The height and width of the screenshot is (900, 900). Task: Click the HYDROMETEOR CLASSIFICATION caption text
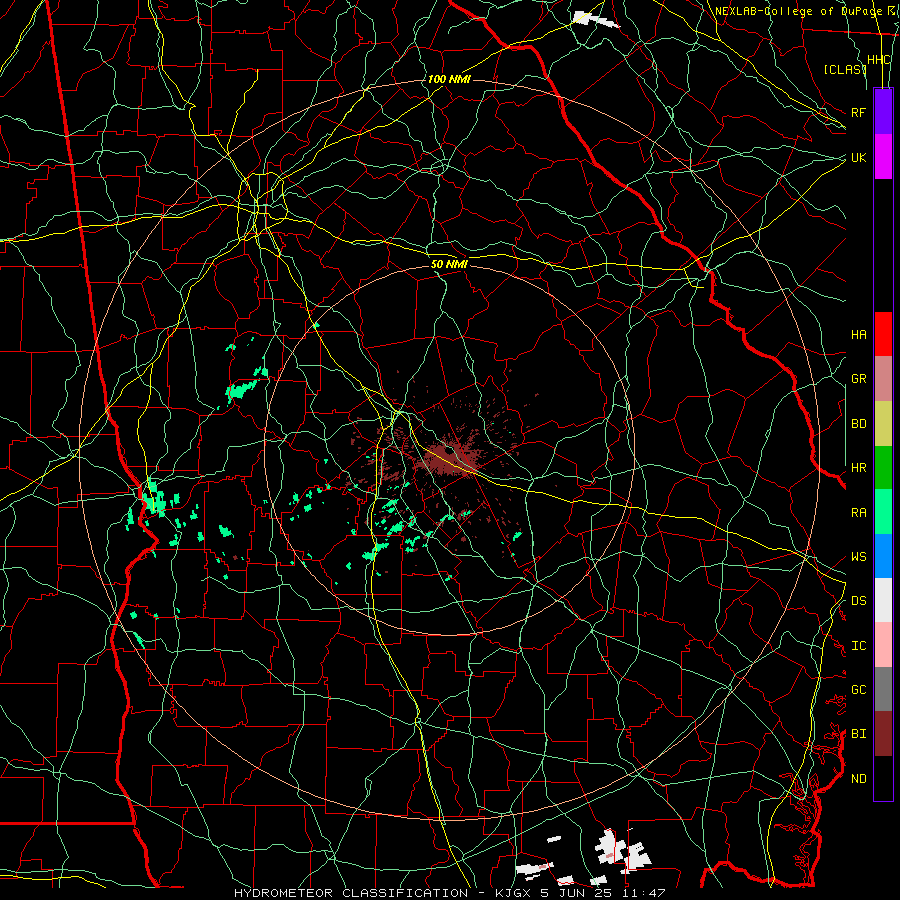(x=351, y=893)
